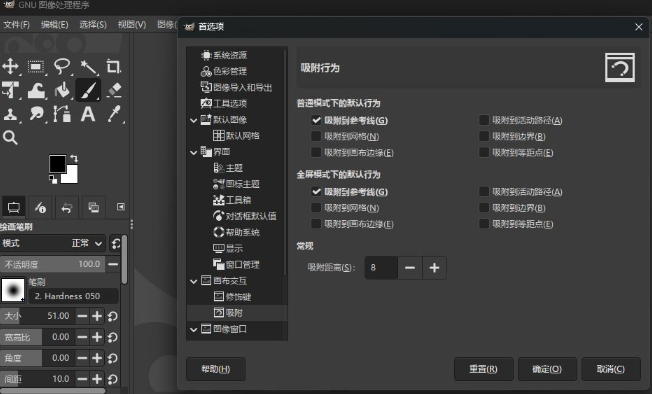
Task: Select 工具选项 in preferences tree
Action: [x=230, y=103]
